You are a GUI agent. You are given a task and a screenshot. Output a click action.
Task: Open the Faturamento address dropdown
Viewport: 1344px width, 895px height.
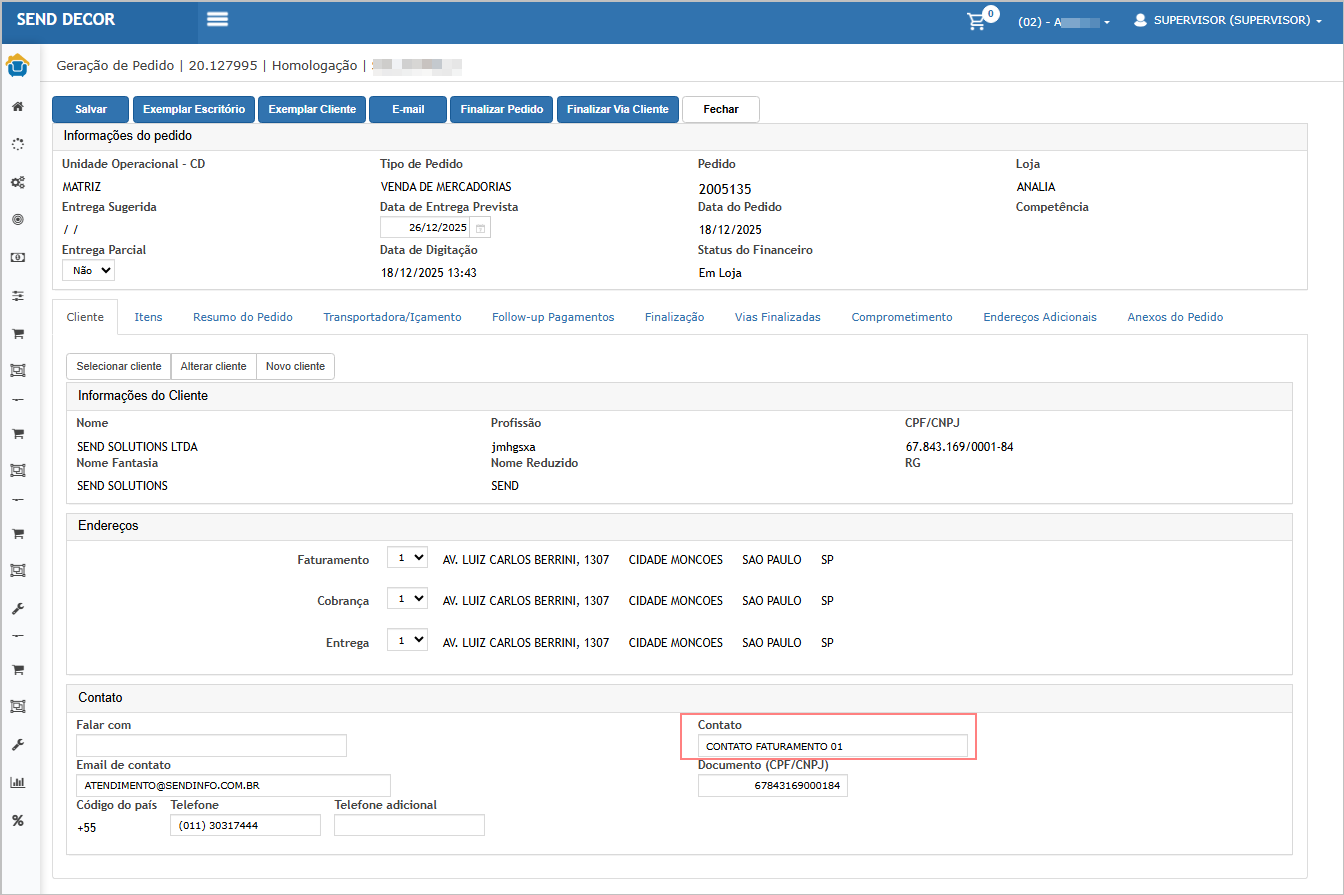(407, 559)
